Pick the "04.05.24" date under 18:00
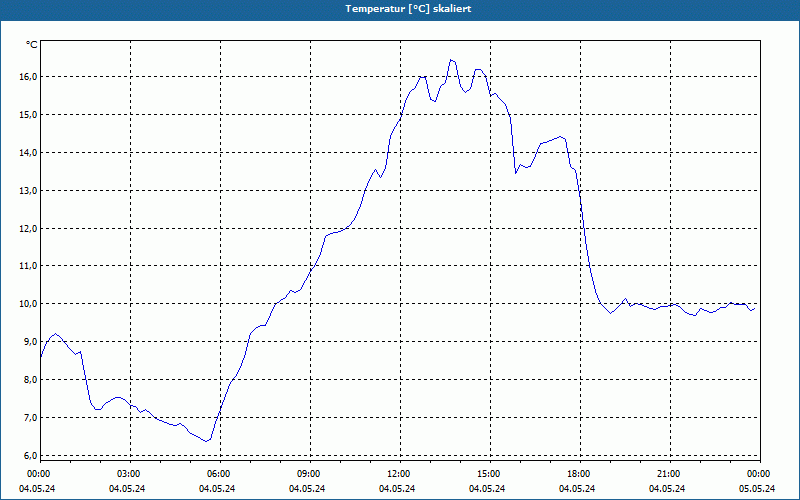 [x=577, y=489]
